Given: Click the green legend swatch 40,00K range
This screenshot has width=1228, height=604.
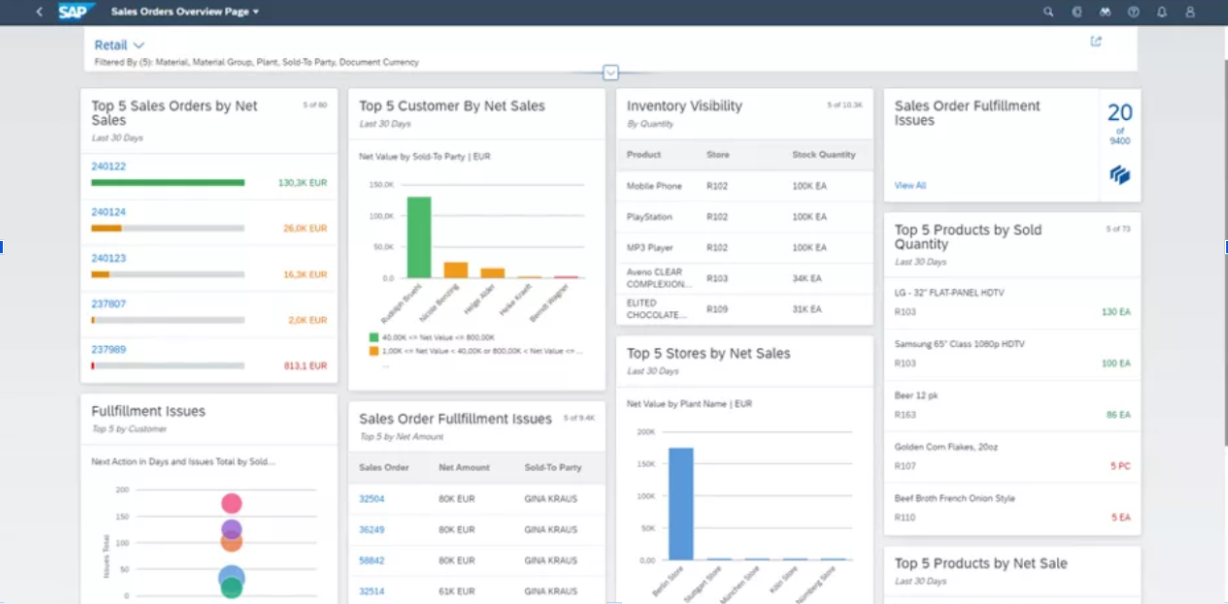Looking at the screenshot, I should tap(373, 338).
